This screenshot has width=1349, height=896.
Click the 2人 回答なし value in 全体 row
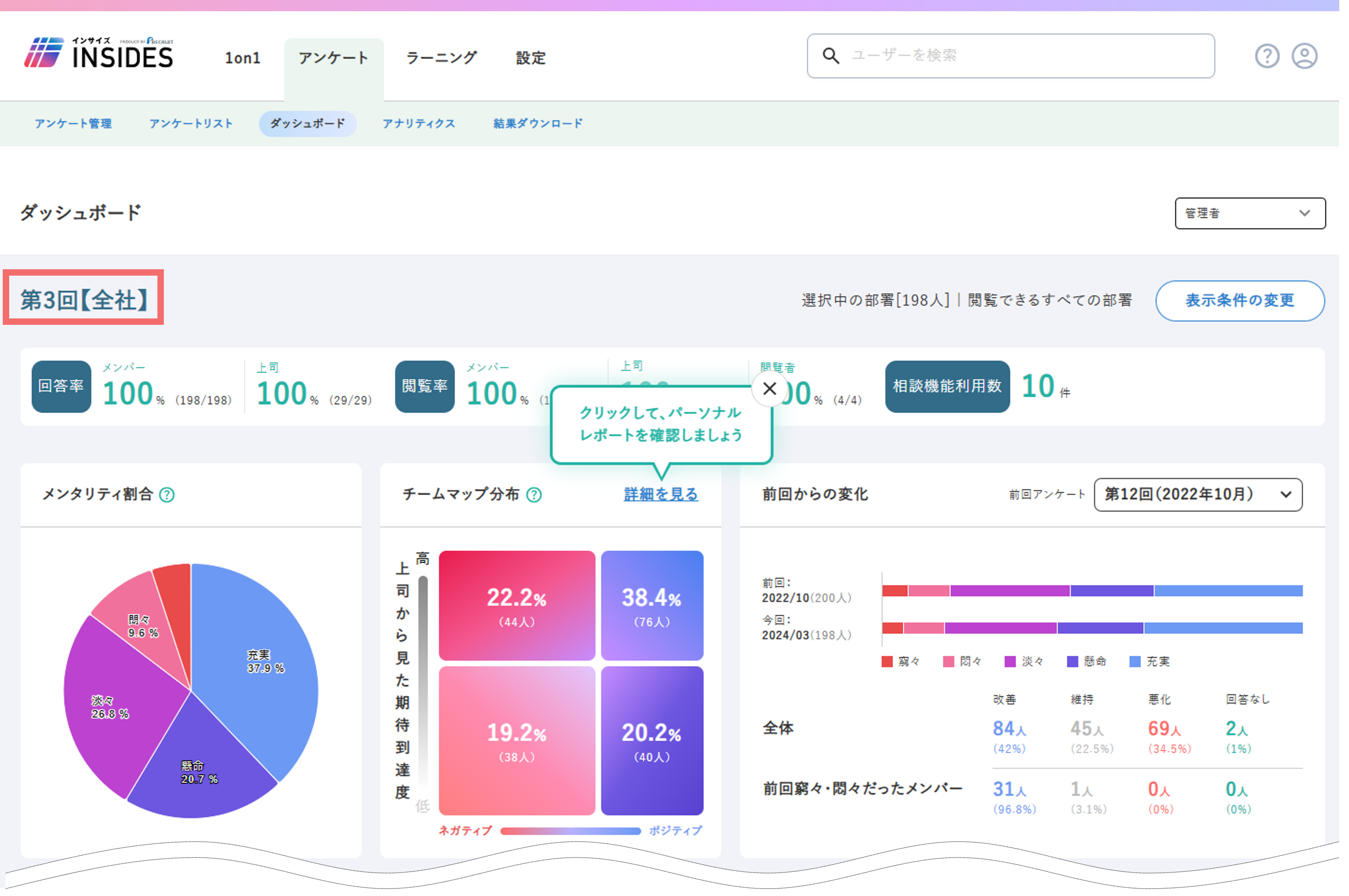coord(1237,729)
